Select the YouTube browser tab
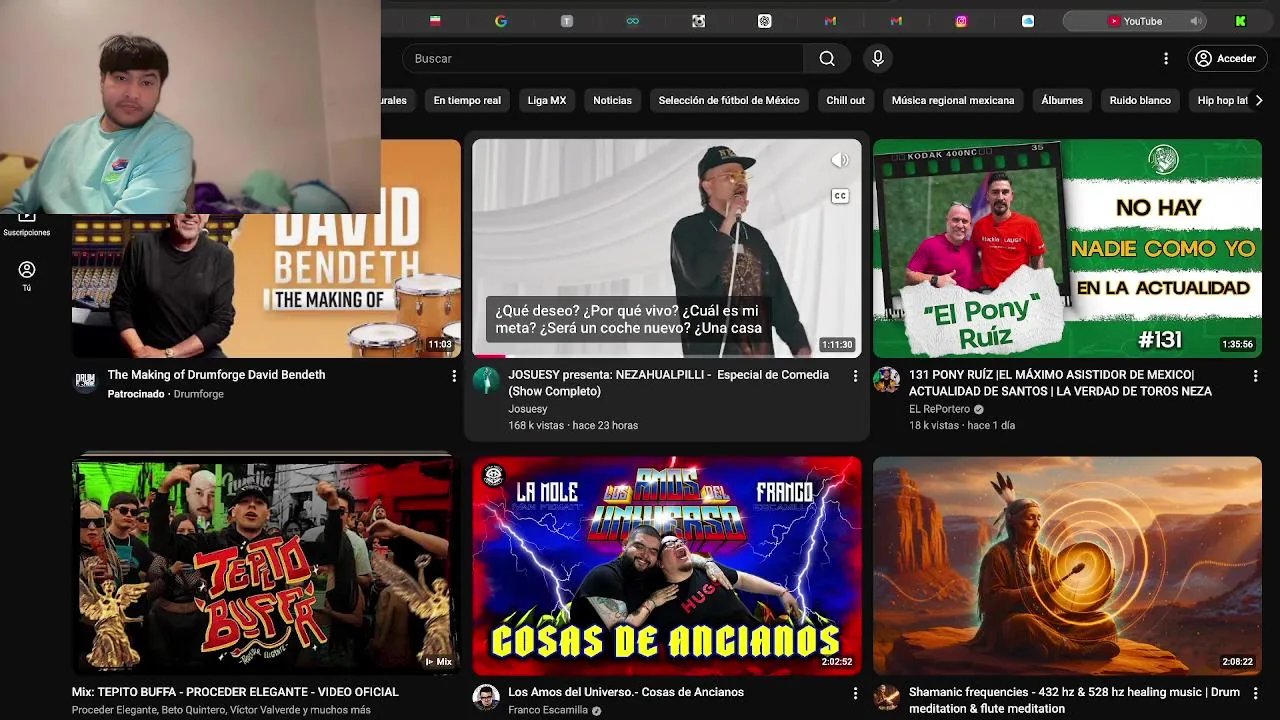1280x720 pixels. pyautogui.click(x=1135, y=21)
